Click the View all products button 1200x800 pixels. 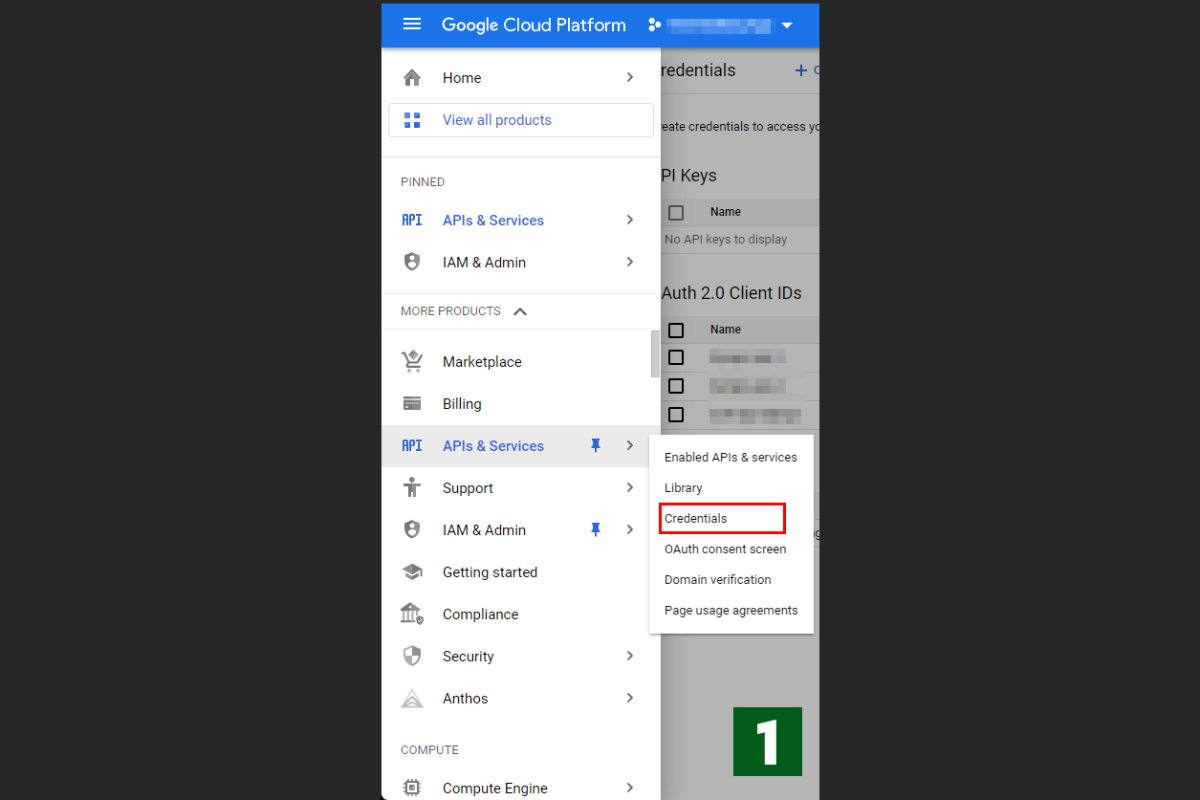(x=521, y=120)
